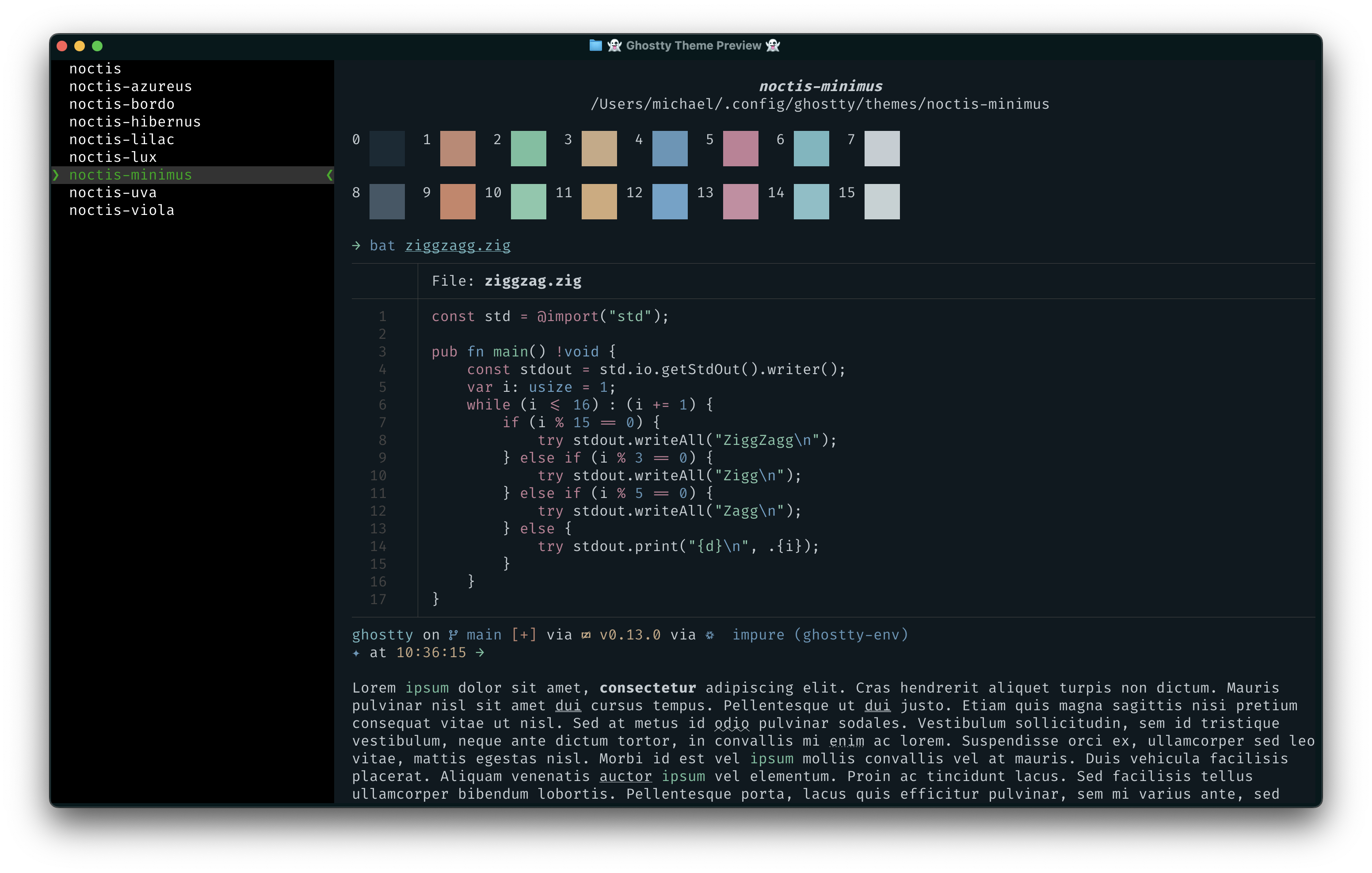
Task: Select the noctis-azureus theme
Action: point(130,86)
